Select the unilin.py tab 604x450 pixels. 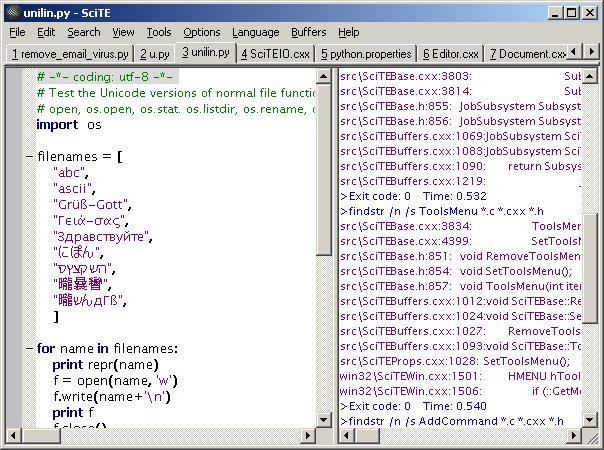pos(206,52)
